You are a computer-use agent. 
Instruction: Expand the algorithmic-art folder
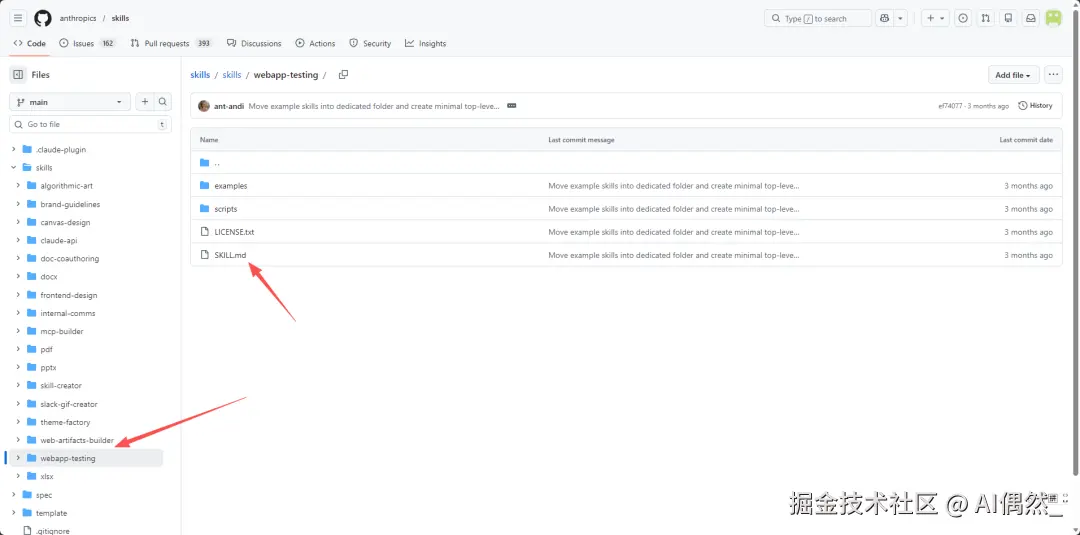[19, 186]
